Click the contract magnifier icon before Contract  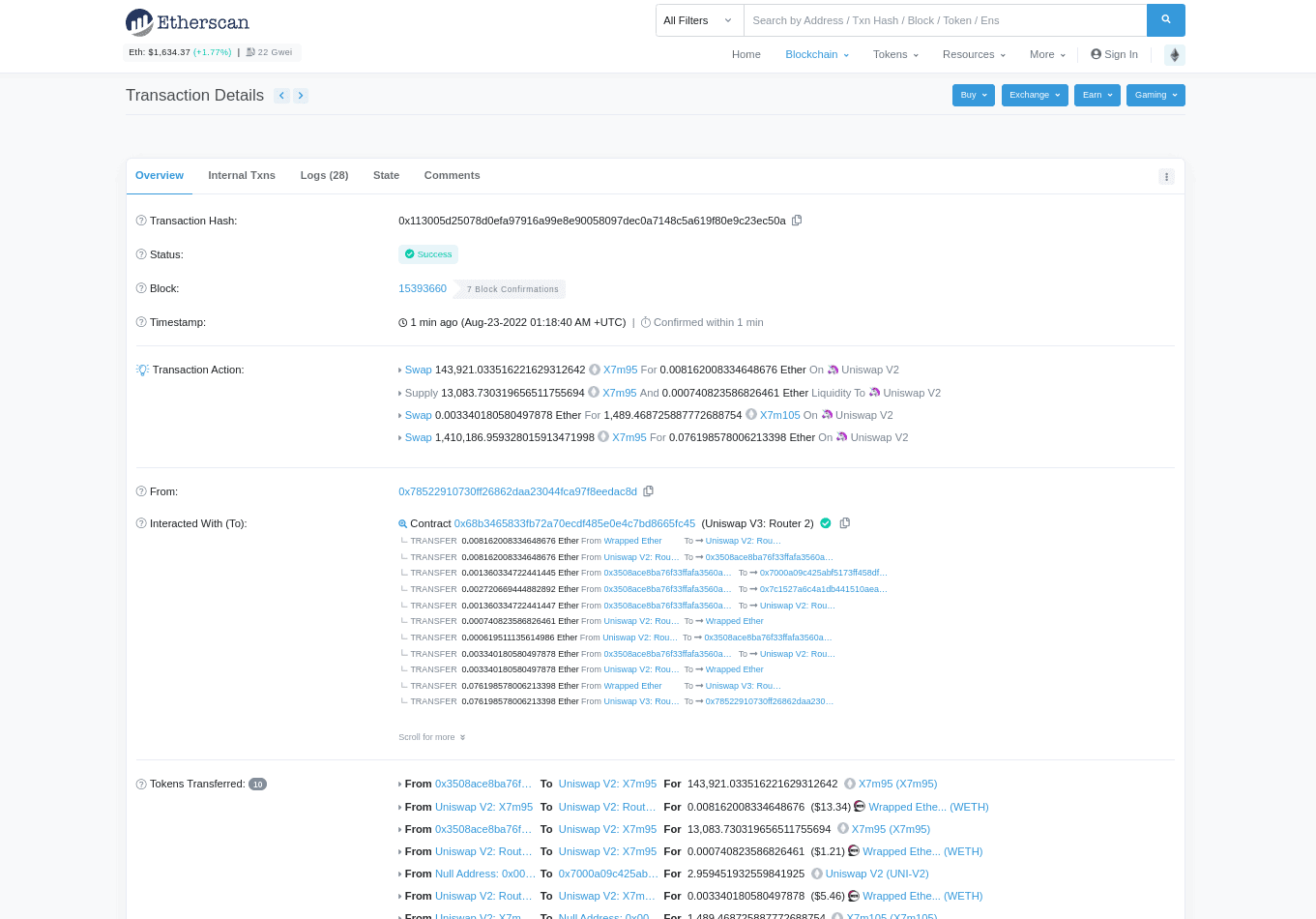point(403,523)
